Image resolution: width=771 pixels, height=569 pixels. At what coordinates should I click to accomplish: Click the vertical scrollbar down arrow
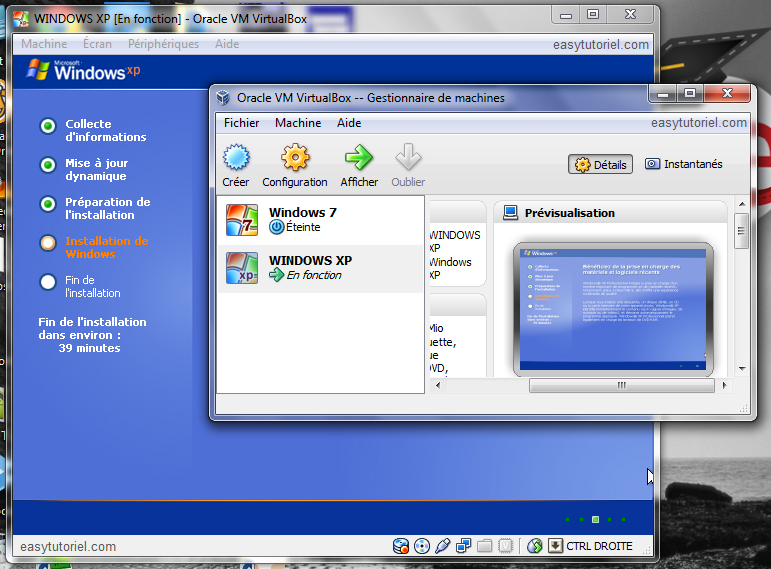coord(742,368)
